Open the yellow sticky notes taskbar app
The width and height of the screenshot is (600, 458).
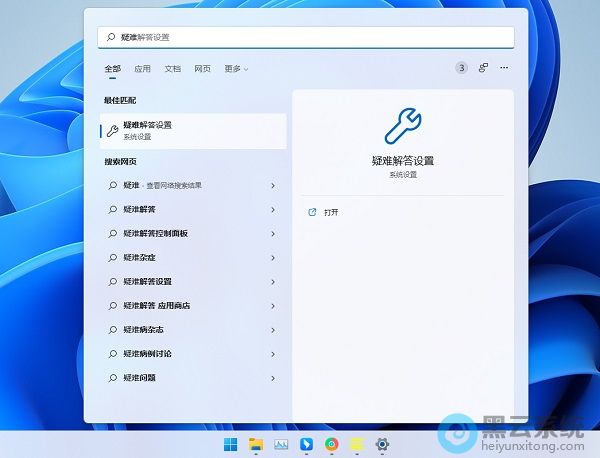coord(356,444)
